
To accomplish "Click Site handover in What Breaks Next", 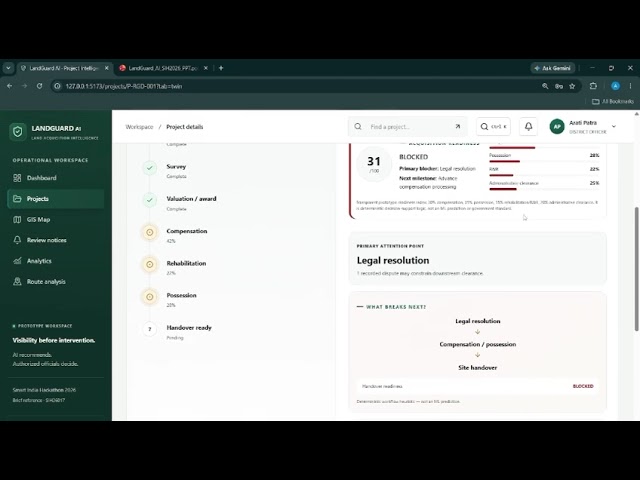I will tap(478, 367).
